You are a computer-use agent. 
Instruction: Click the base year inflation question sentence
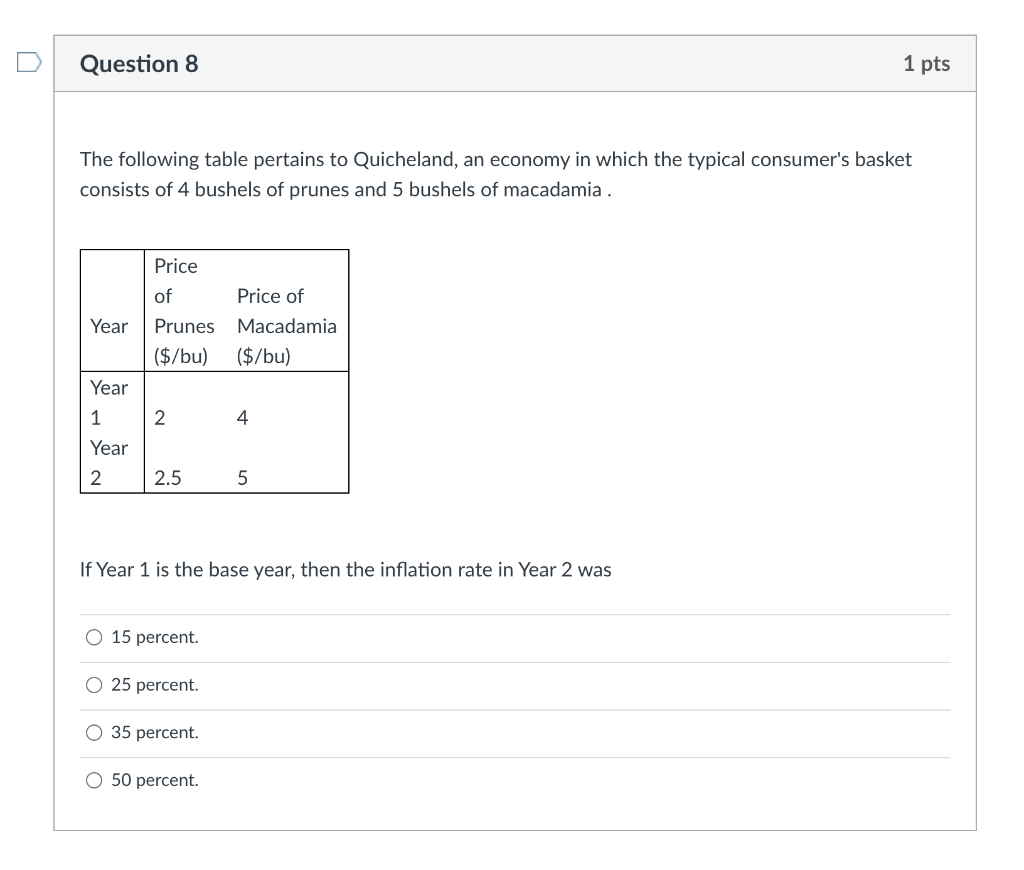(345, 569)
